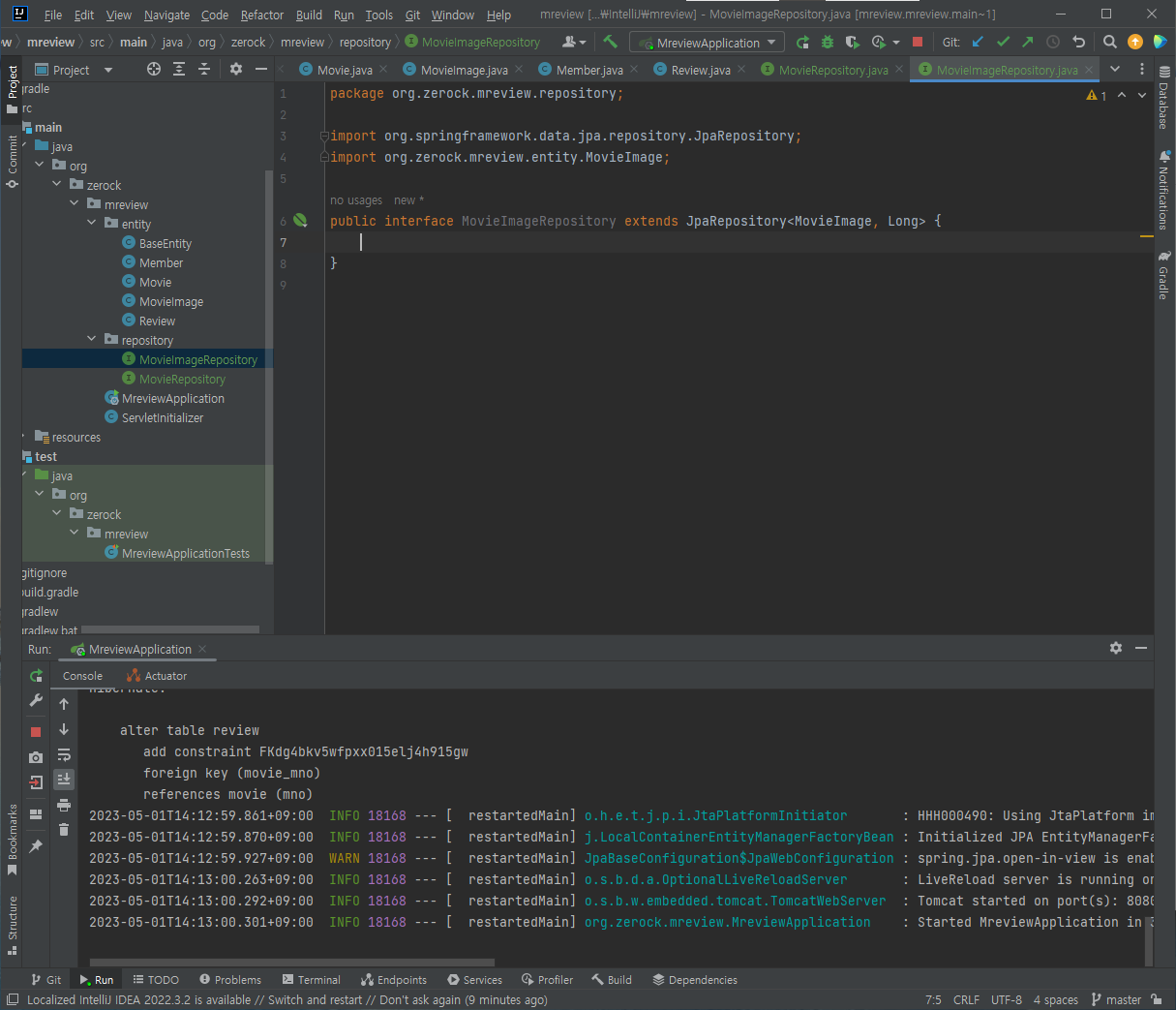
Task: Click master branch in status bar
Action: click(x=1116, y=999)
